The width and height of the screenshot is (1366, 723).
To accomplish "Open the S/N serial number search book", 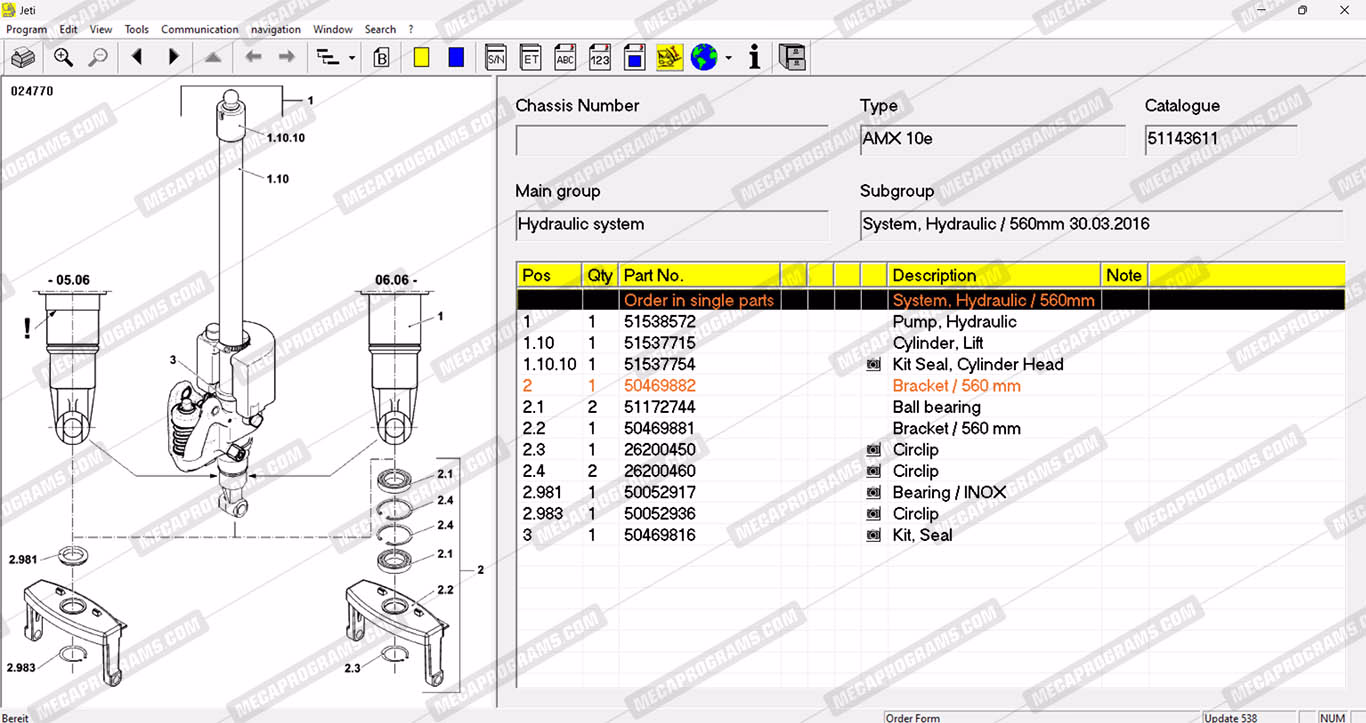I will (x=495, y=58).
